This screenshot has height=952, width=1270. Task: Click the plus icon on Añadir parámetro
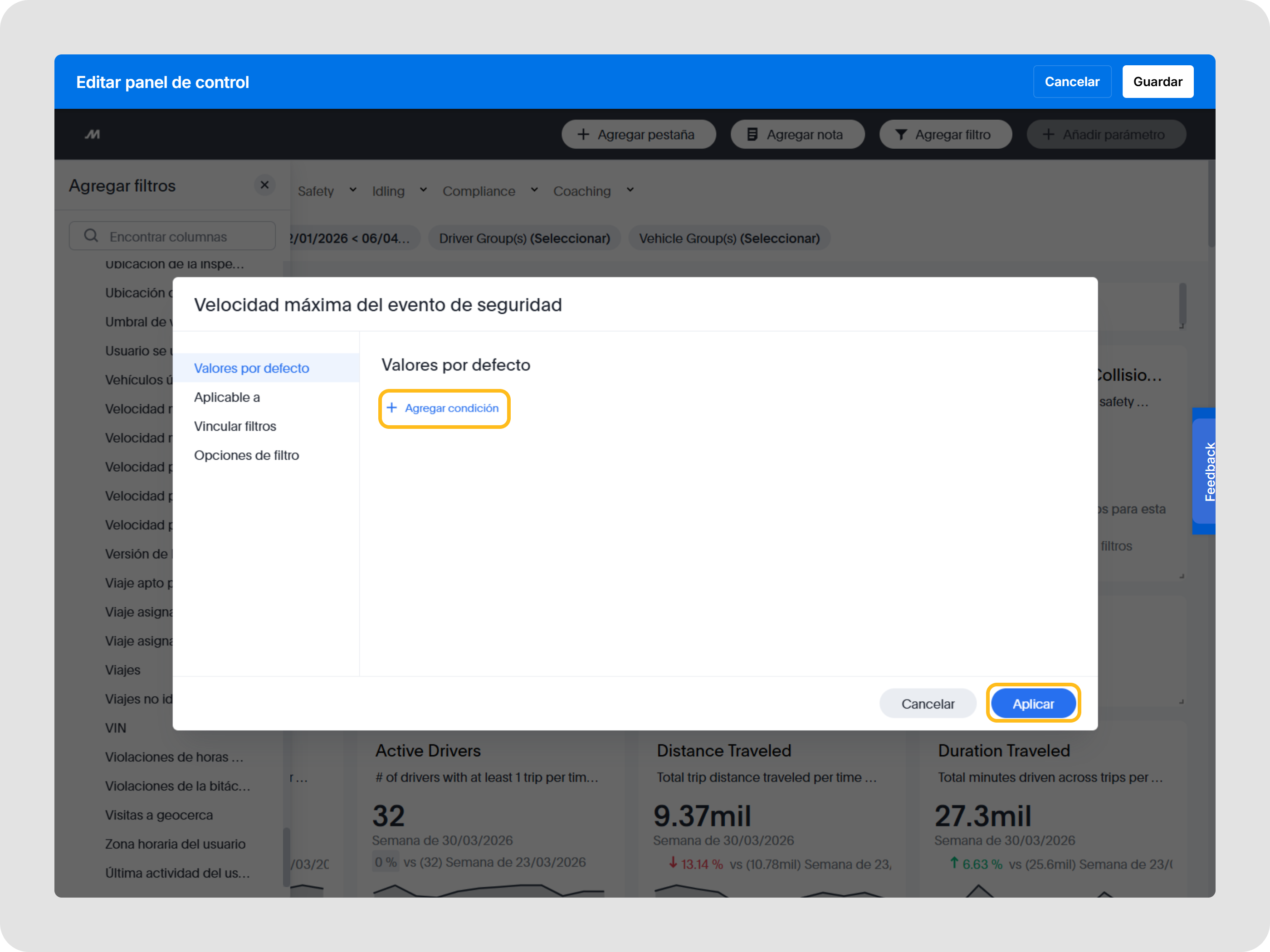click(1048, 134)
